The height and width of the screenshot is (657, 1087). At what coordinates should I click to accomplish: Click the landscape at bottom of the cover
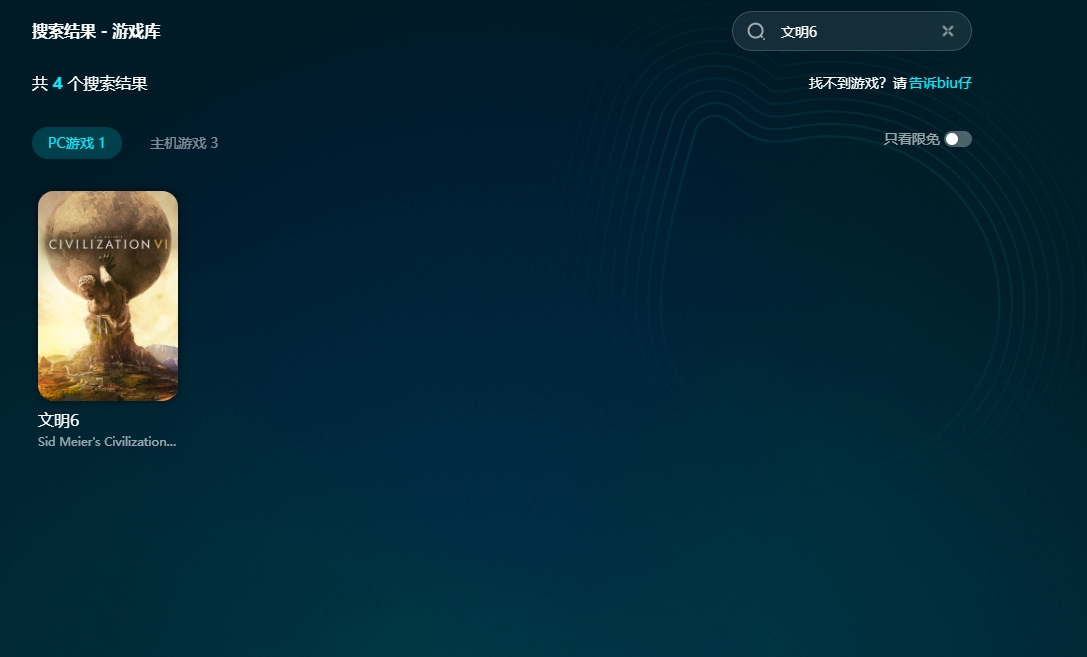click(108, 380)
